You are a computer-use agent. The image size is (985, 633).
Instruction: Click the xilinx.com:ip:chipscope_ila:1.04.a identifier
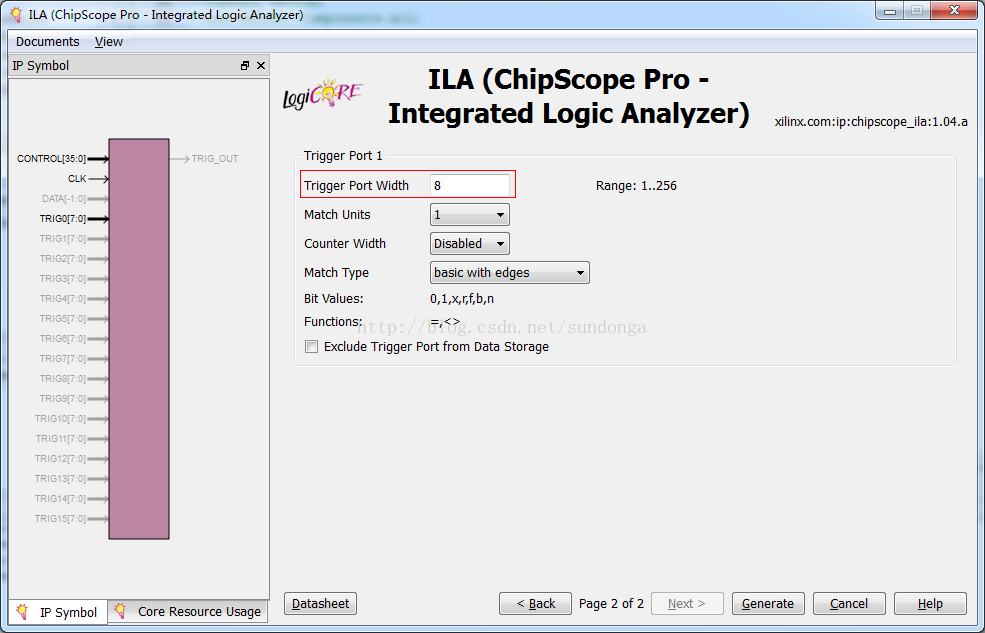(871, 122)
